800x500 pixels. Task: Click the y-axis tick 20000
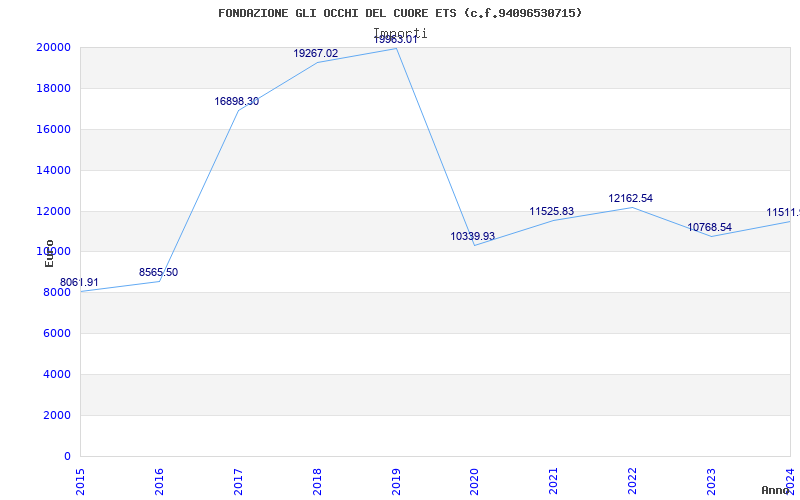(x=53, y=47)
